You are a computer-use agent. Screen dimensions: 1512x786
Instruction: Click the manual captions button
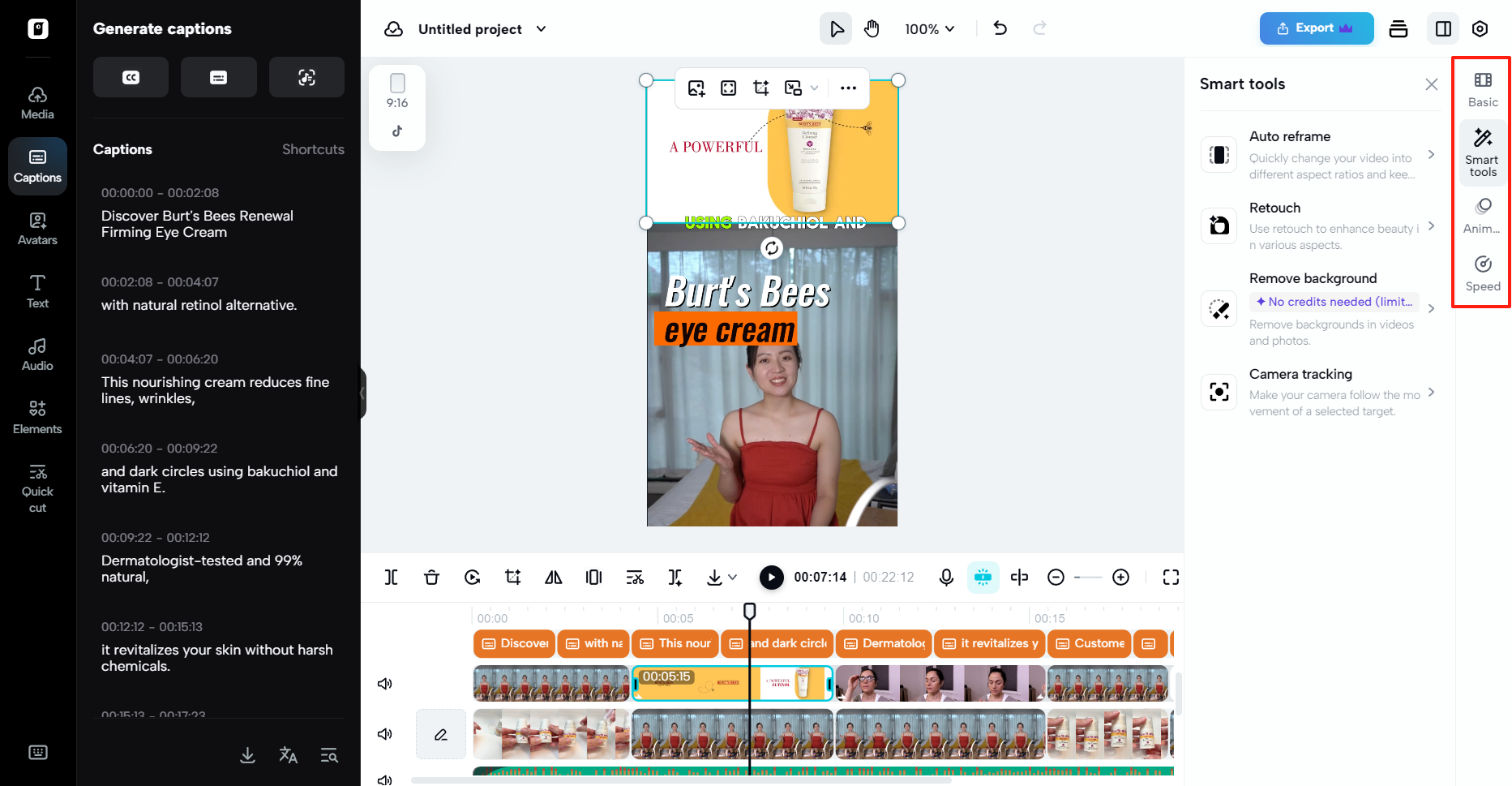(x=218, y=77)
